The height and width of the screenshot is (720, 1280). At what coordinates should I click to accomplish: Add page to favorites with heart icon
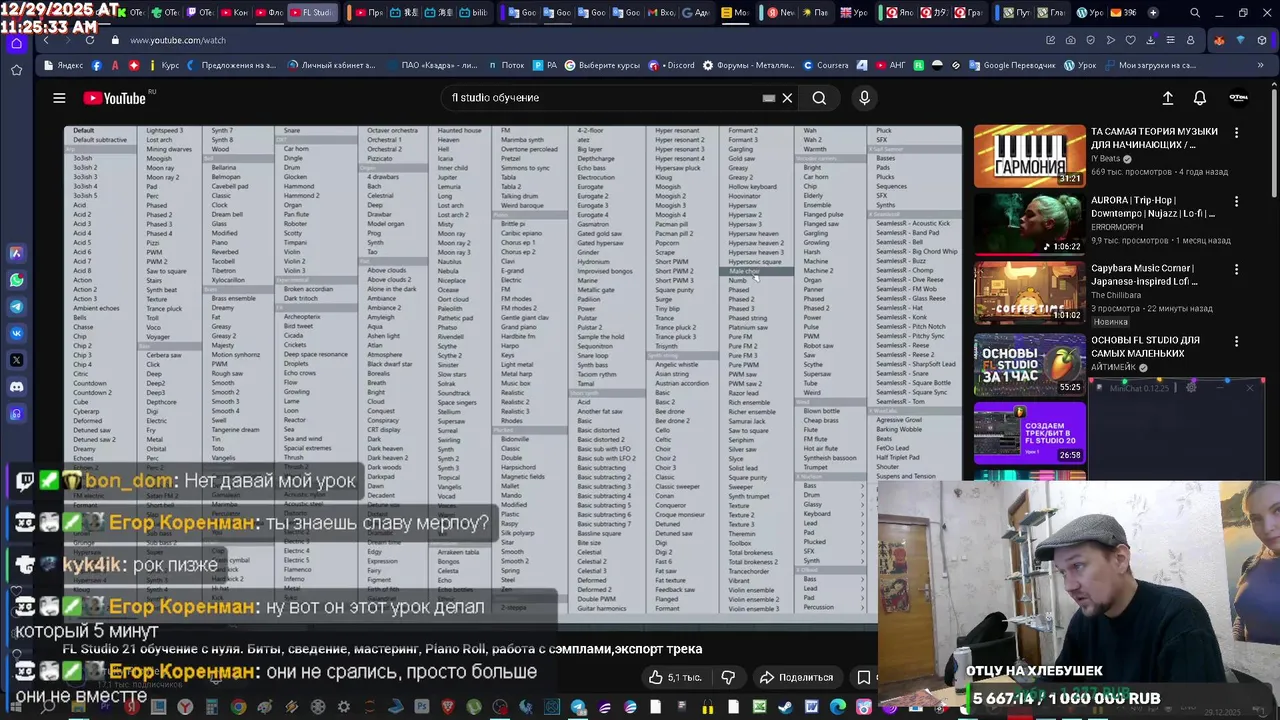(x=1131, y=40)
